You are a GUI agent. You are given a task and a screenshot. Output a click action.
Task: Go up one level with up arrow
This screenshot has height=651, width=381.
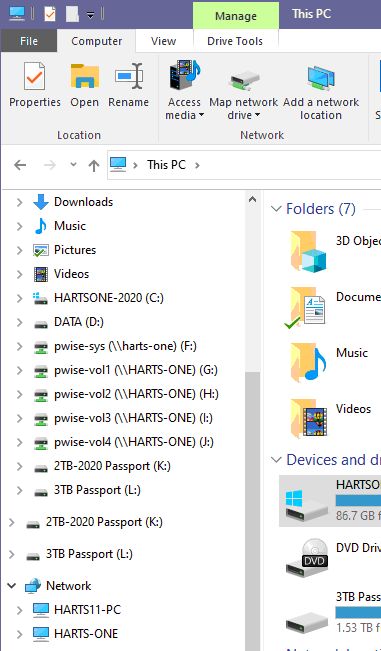coord(94,165)
